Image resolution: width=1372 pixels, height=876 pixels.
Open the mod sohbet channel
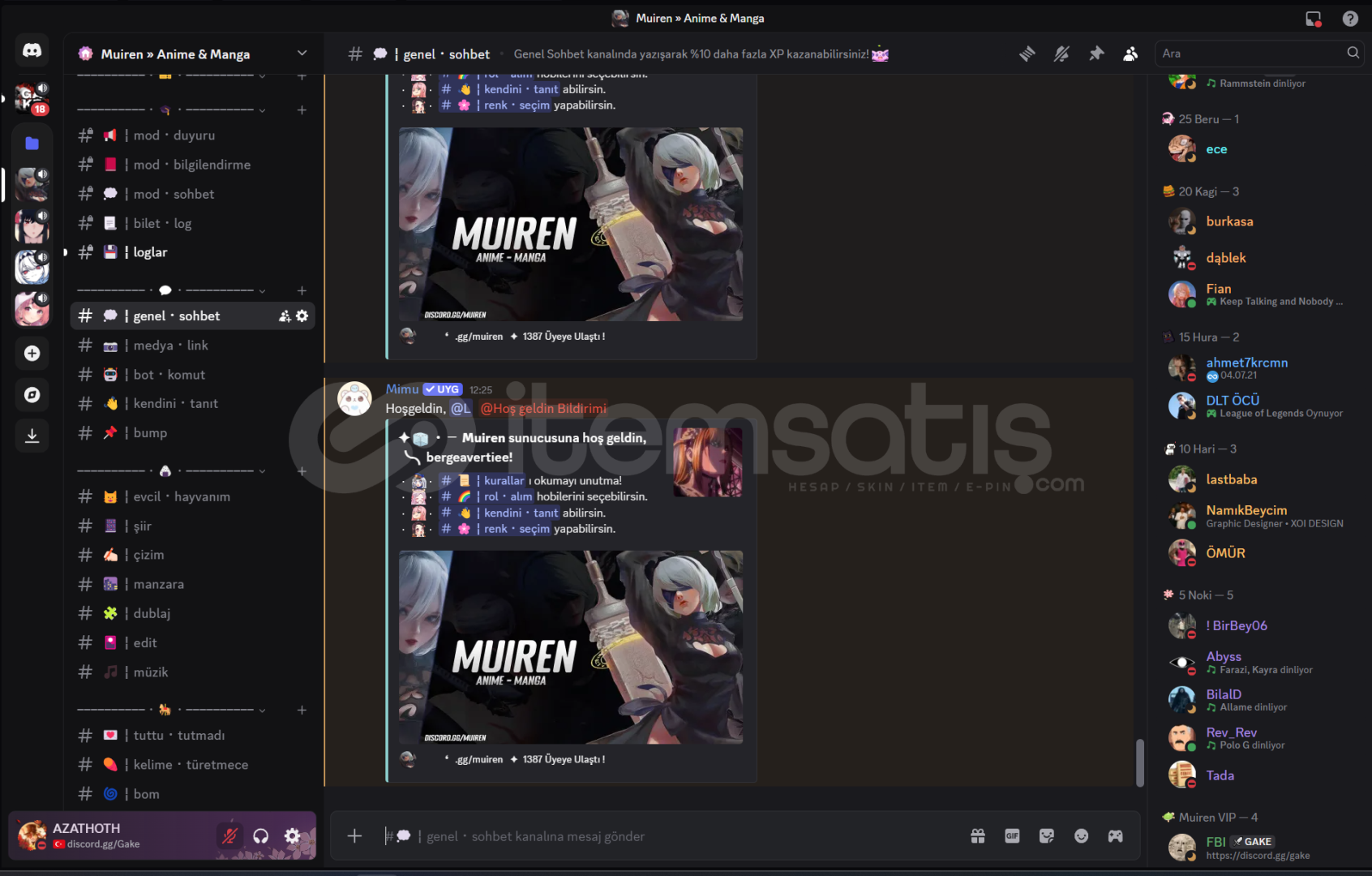[192, 194]
